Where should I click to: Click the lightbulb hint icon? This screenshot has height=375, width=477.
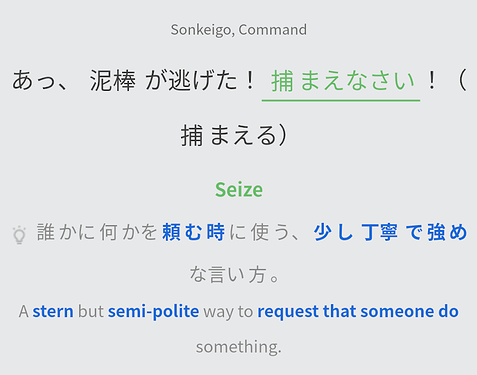point(19,235)
